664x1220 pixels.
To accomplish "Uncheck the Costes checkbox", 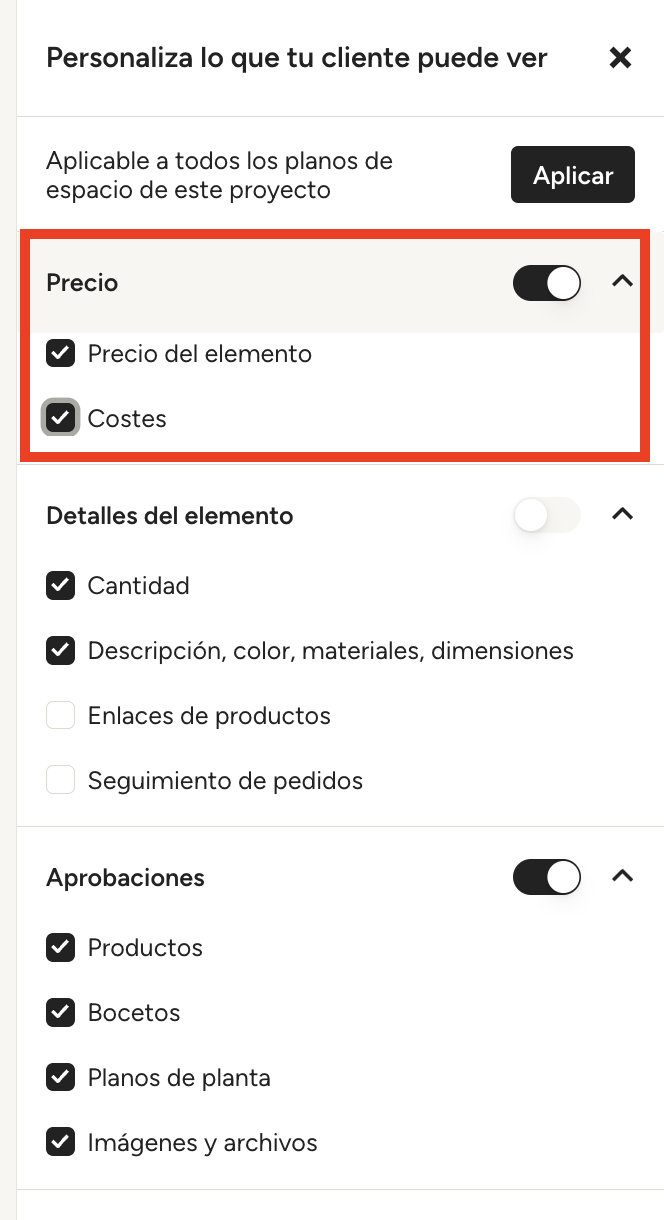I will pos(61,418).
